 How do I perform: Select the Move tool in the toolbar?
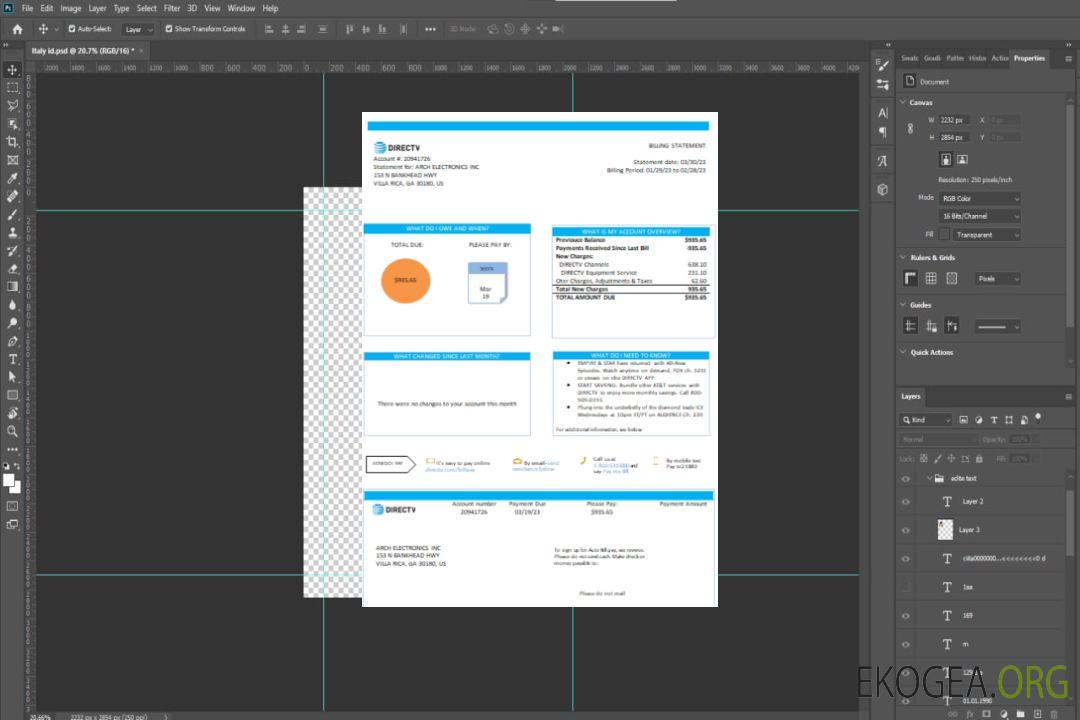pos(13,69)
